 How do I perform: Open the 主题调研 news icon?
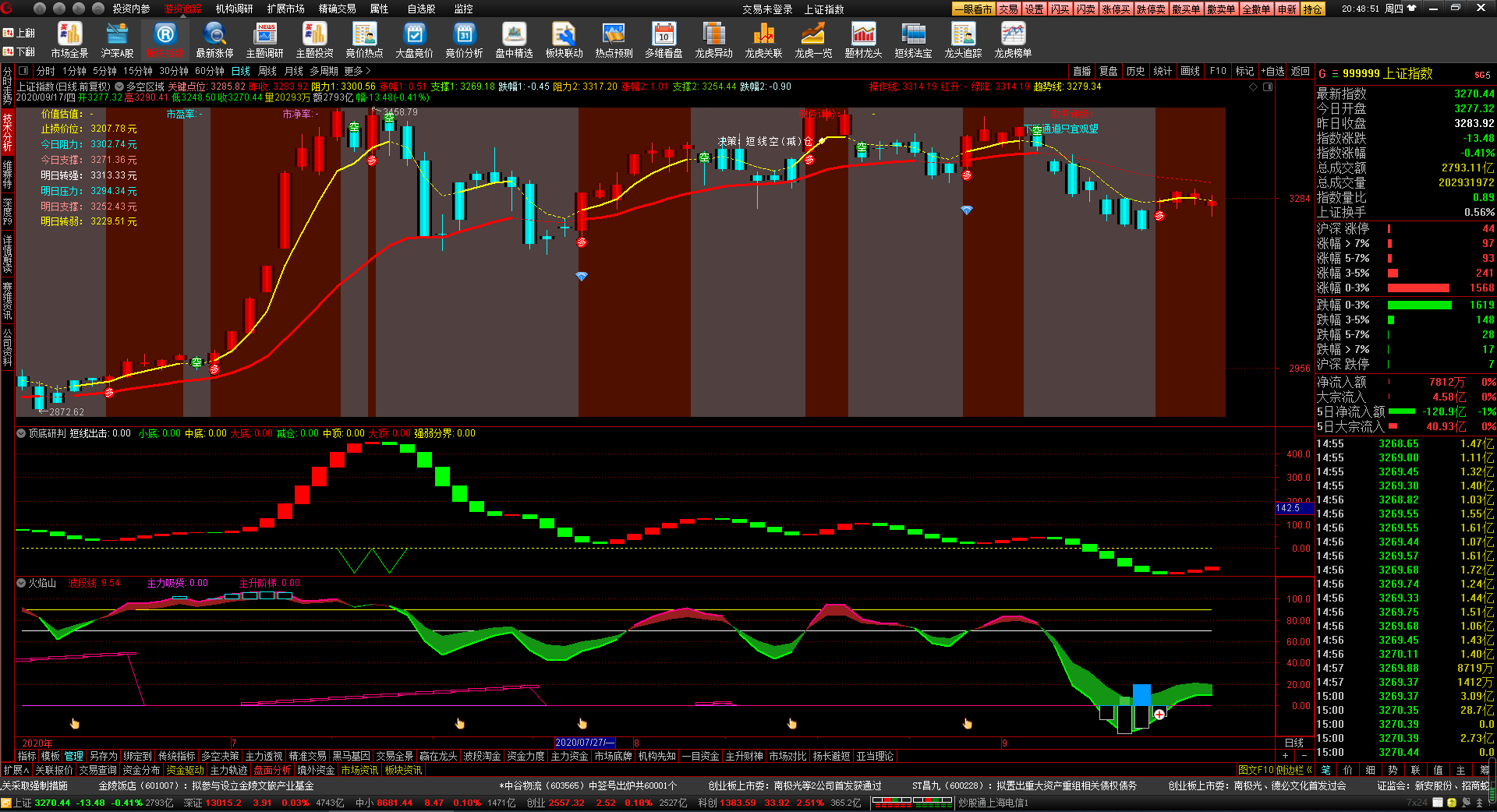[x=265, y=40]
